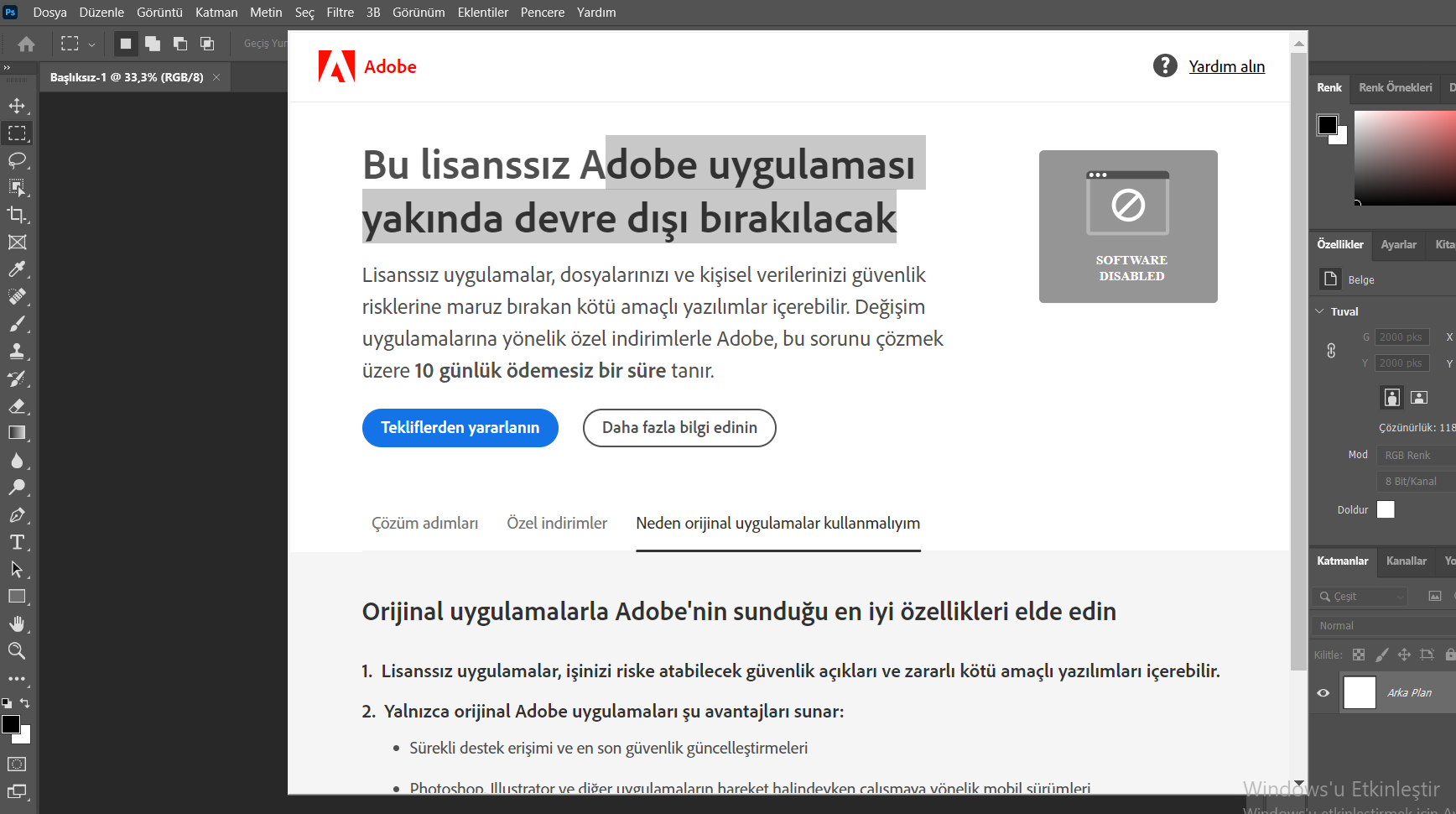The image size is (1456, 814).
Task: Select the Crop tool
Action: click(x=17, y=215)
